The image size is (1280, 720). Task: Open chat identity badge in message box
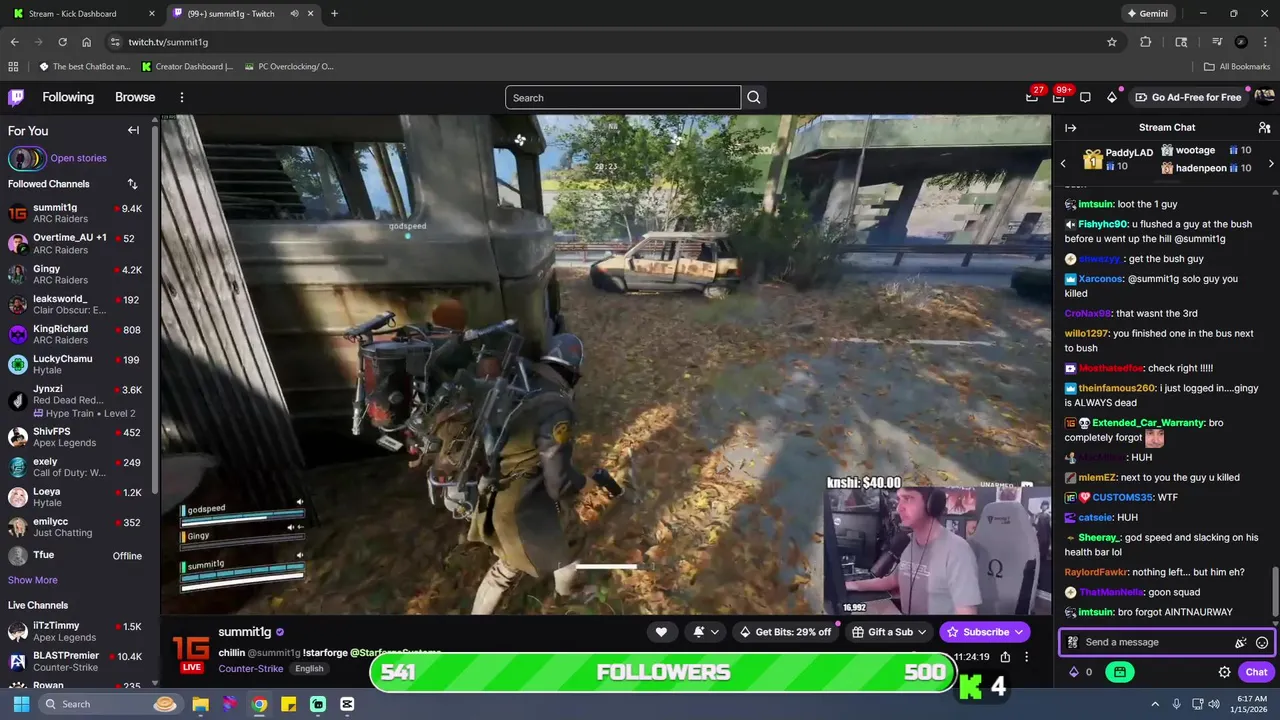(1072, 643)
